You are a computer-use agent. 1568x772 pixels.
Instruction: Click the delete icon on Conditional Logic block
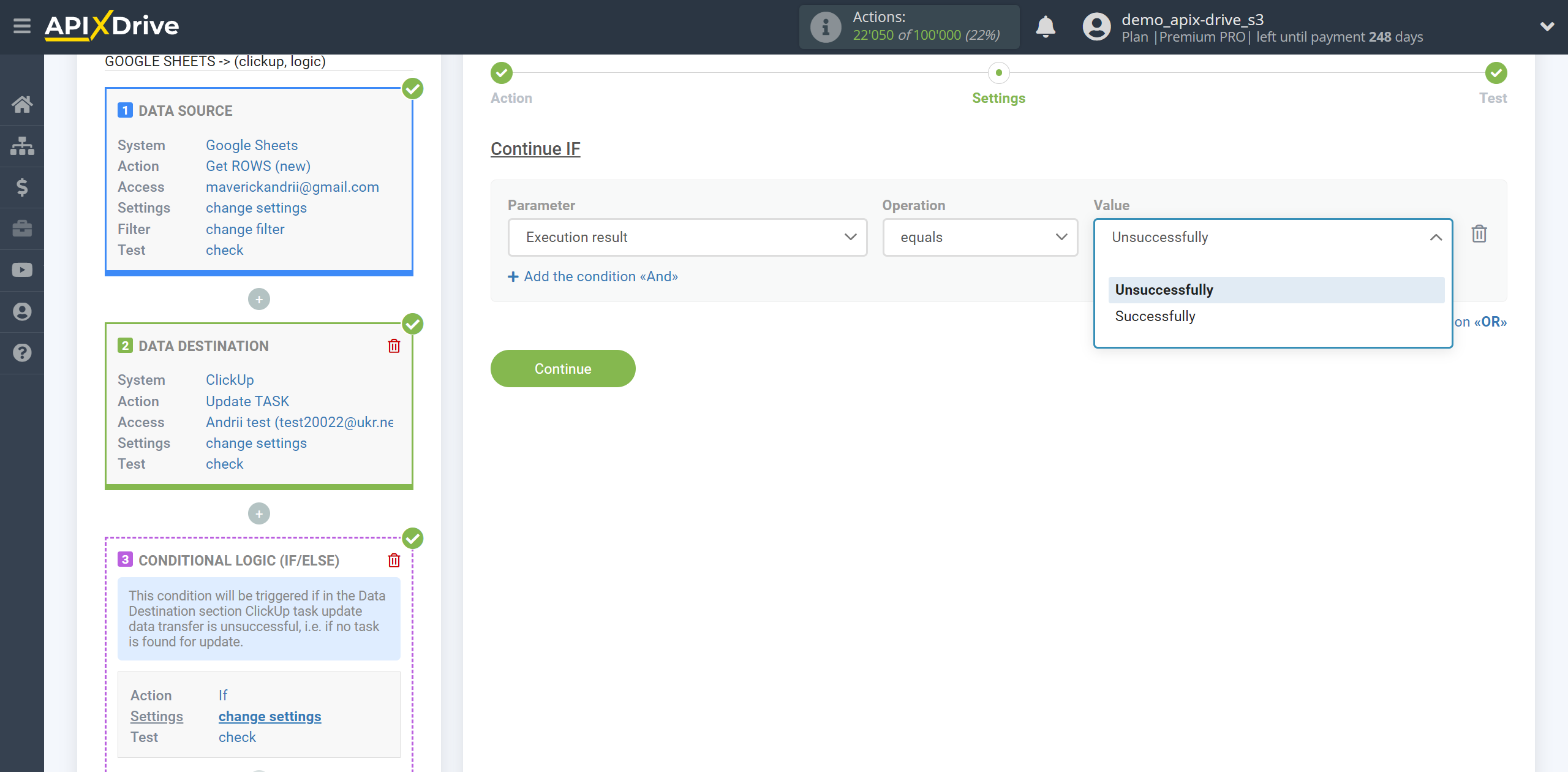coord(395,560)
